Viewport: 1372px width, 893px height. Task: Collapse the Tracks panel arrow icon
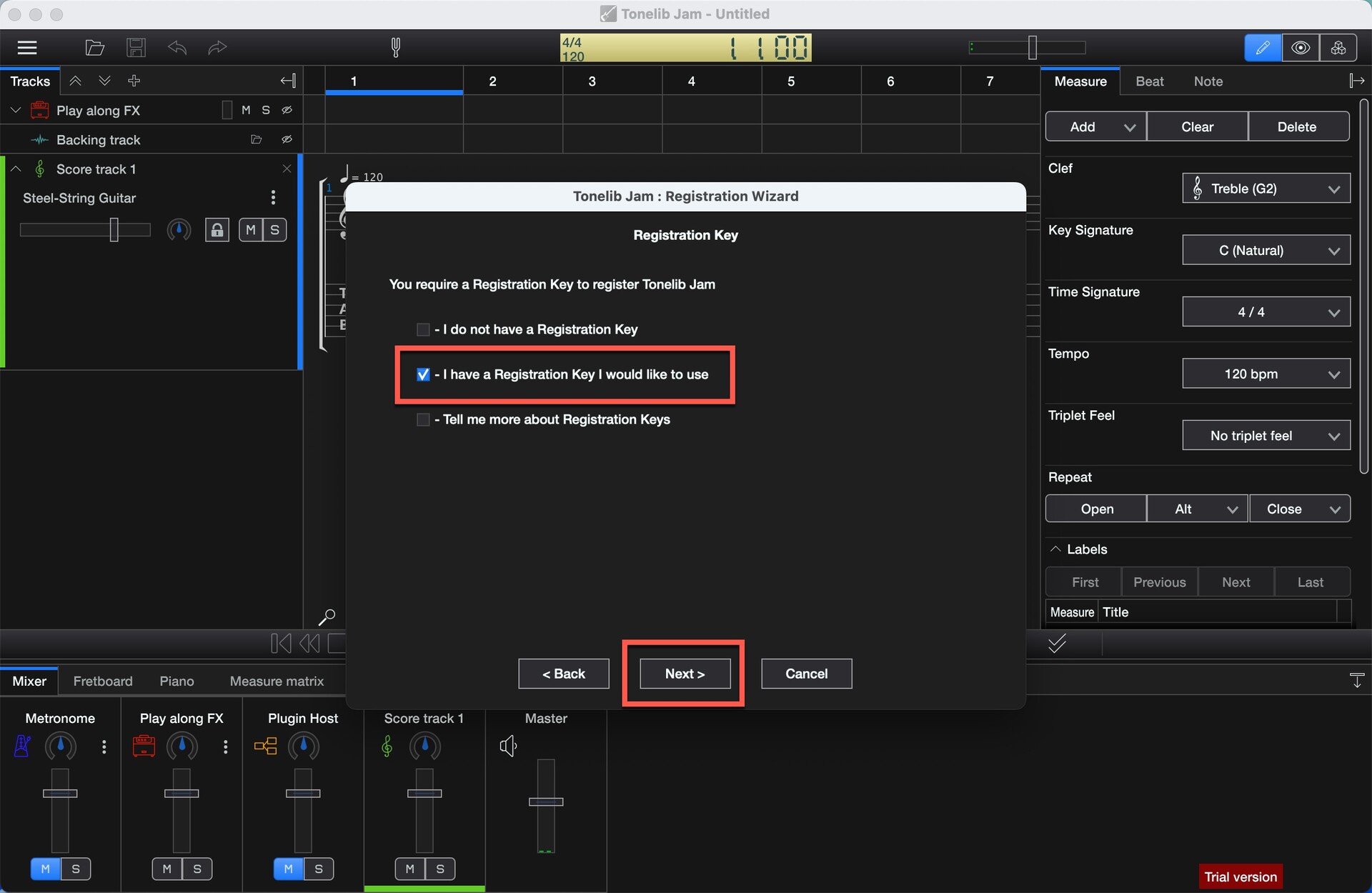click(288, 81)
